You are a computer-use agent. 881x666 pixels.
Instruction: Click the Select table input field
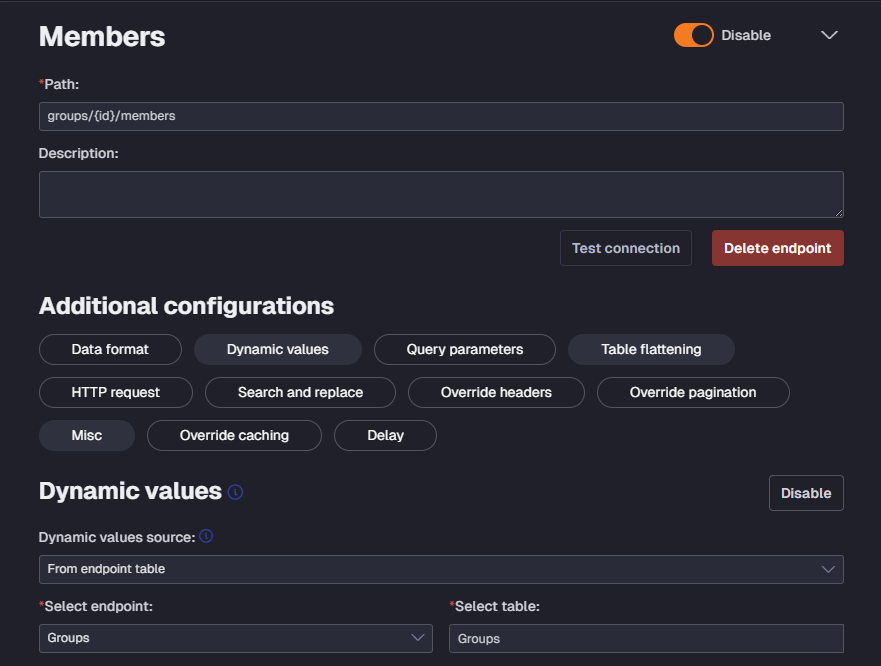646,638
